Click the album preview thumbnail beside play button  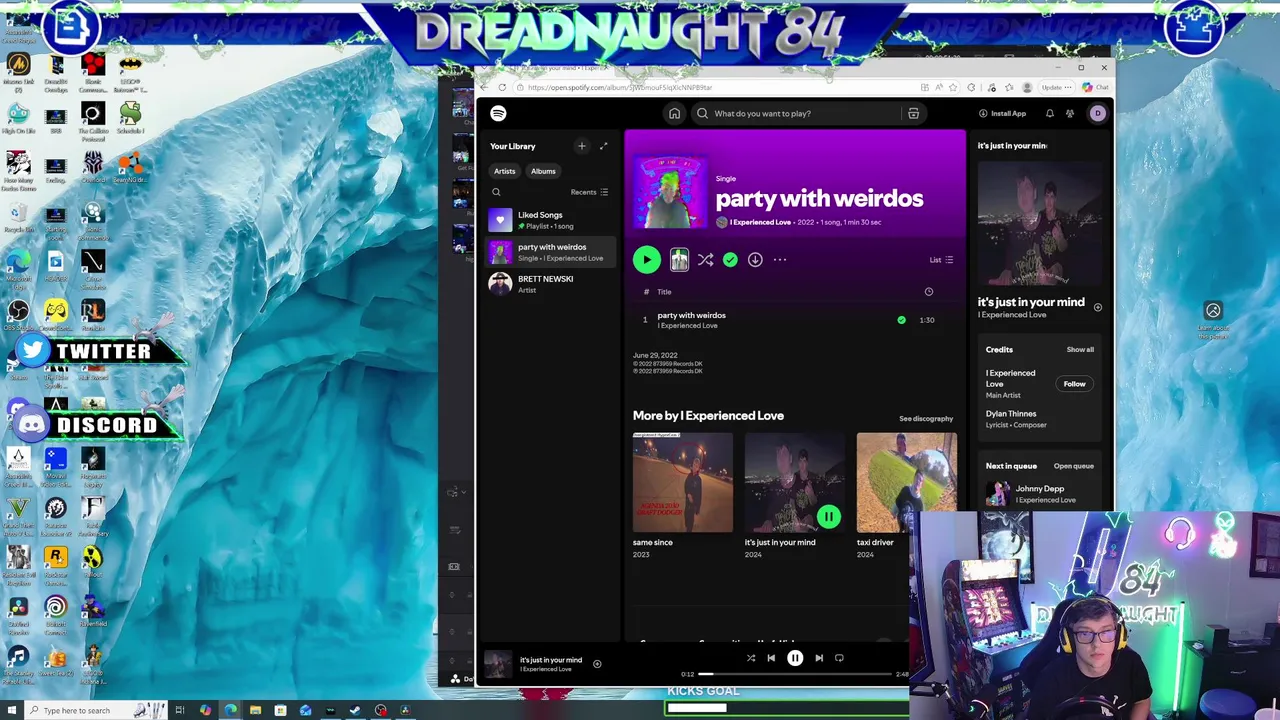(x=679, y=260)
